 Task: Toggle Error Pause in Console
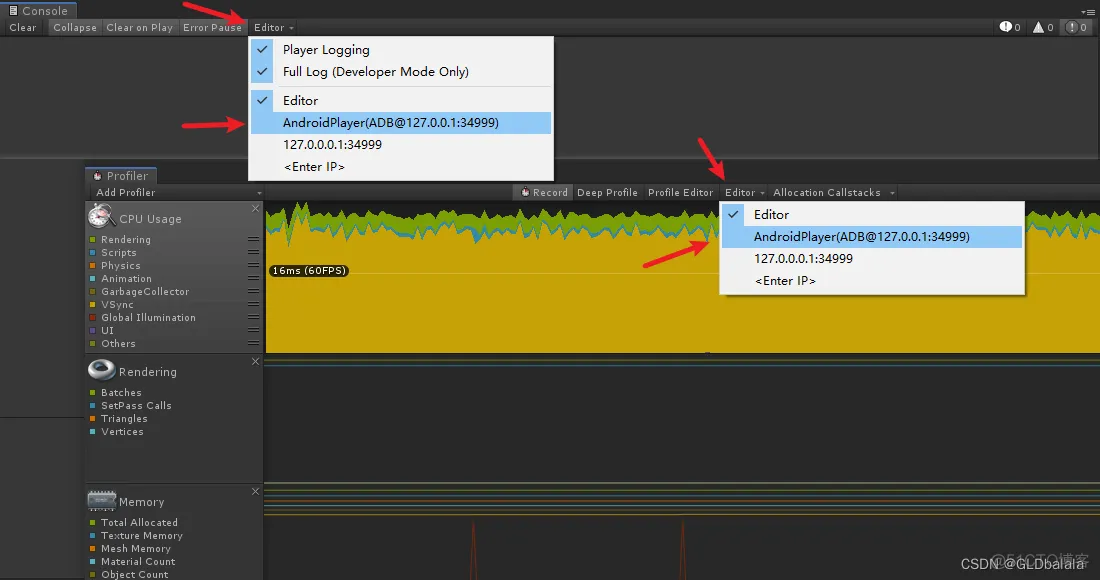pyautogui.click(x=213, y=27)
